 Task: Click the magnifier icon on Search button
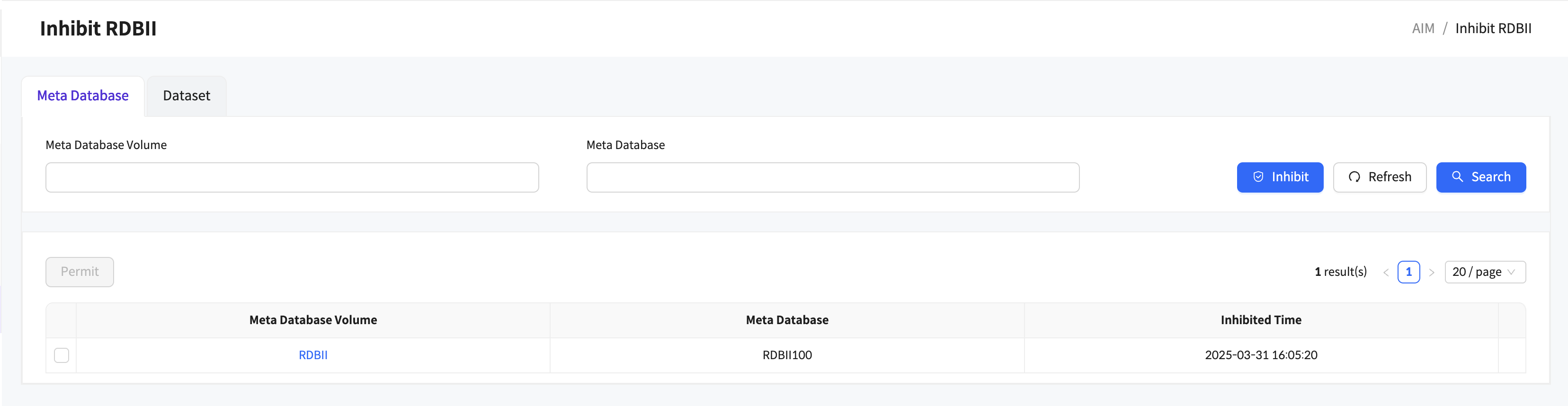(1457, 177)
